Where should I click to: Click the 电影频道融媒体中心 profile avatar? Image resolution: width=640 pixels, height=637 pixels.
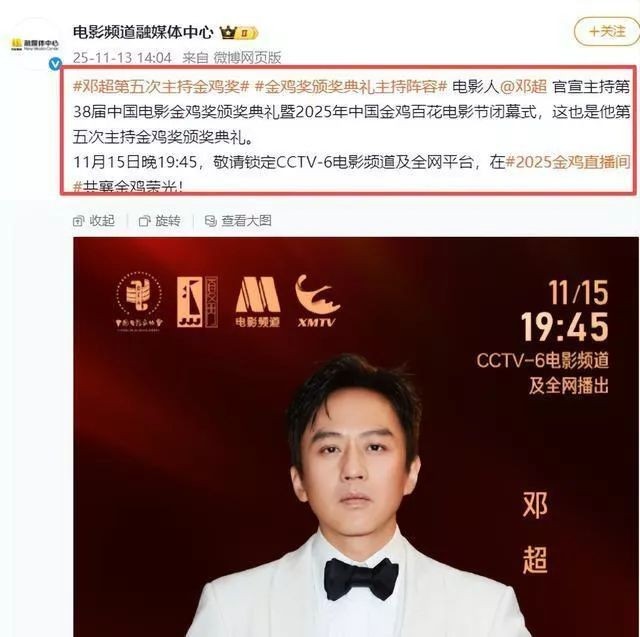(35, 44)
